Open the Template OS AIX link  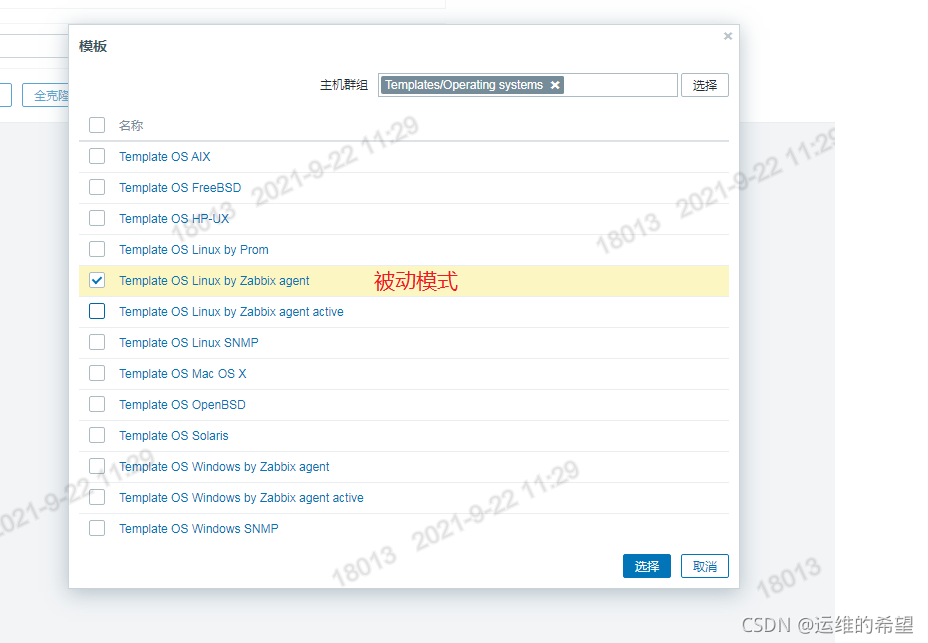click(165, 156)
